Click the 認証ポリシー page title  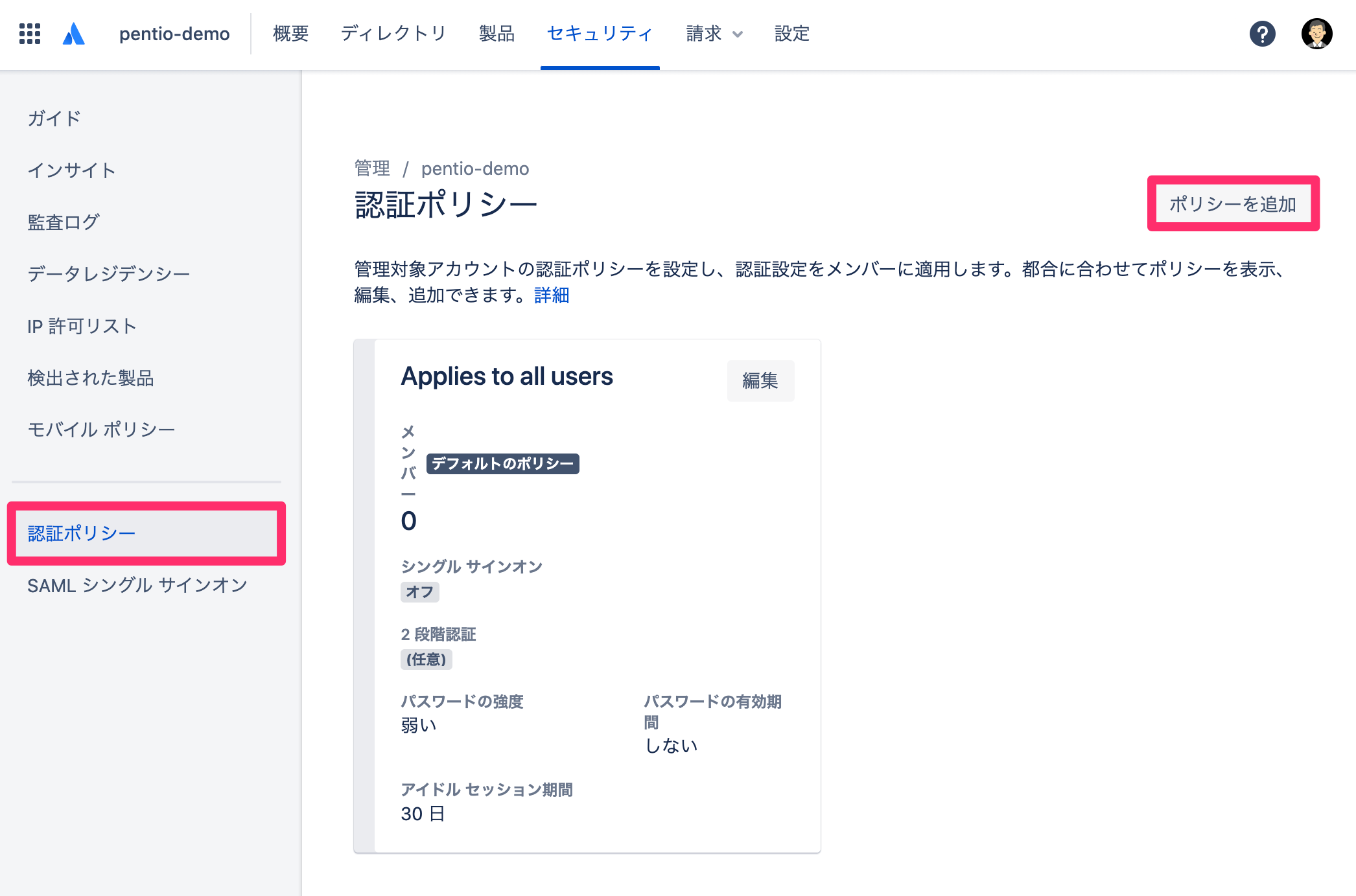pyautogui.click(x=446, y=205)
